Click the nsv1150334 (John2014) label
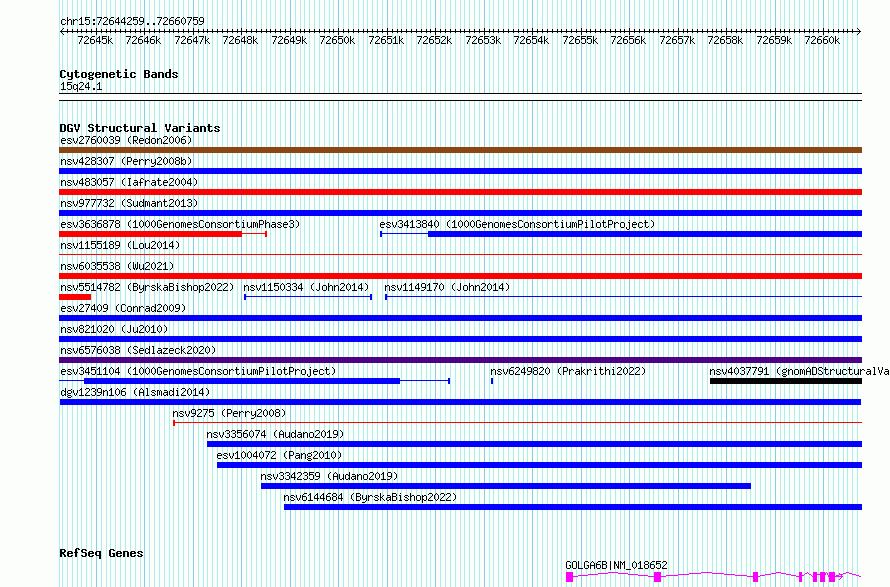Image resolution: width=890 pixels, height=587 pixels. click(x=306, y=287)
